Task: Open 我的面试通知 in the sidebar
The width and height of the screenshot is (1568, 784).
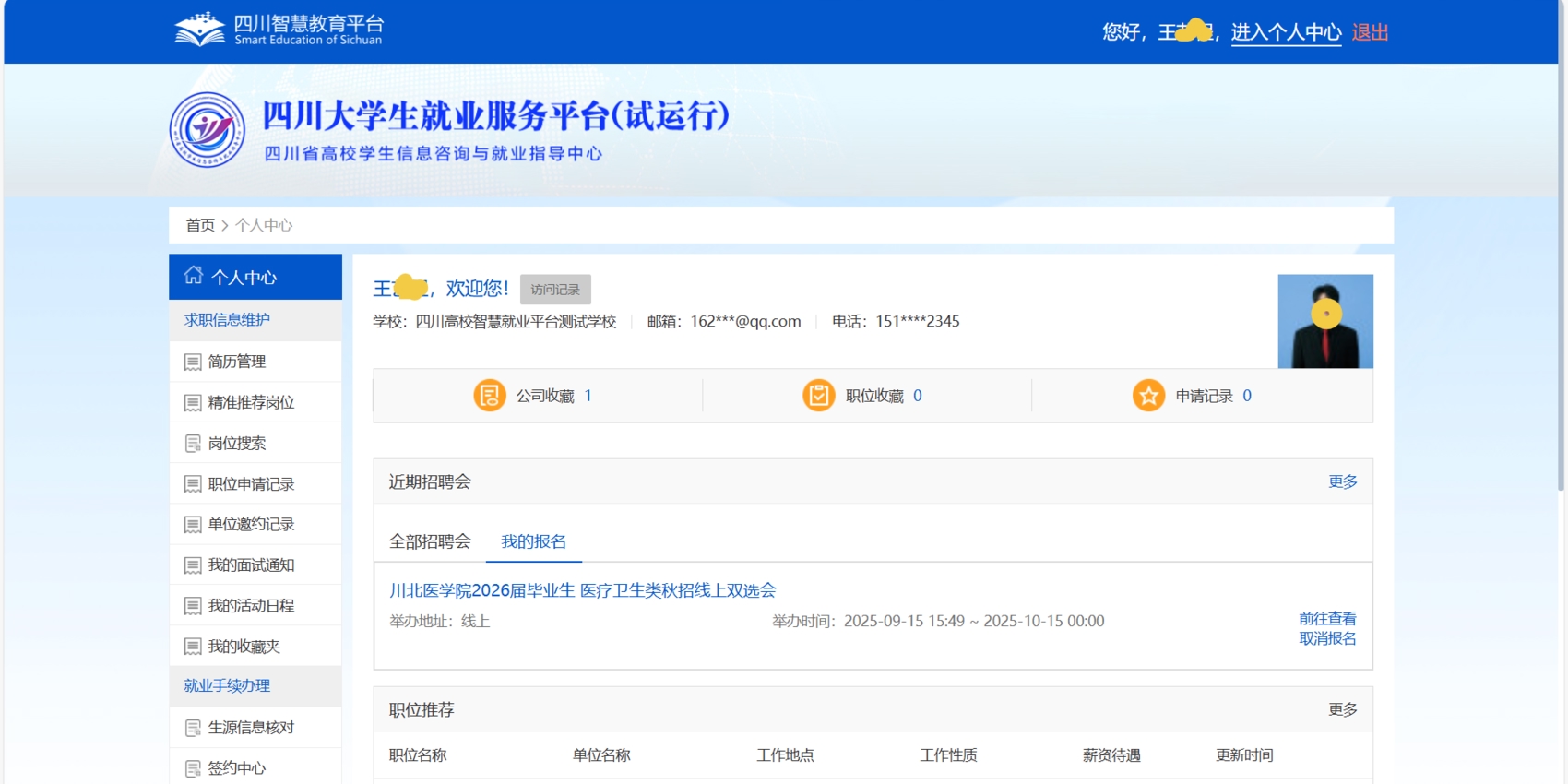Action: click(251, 565)
